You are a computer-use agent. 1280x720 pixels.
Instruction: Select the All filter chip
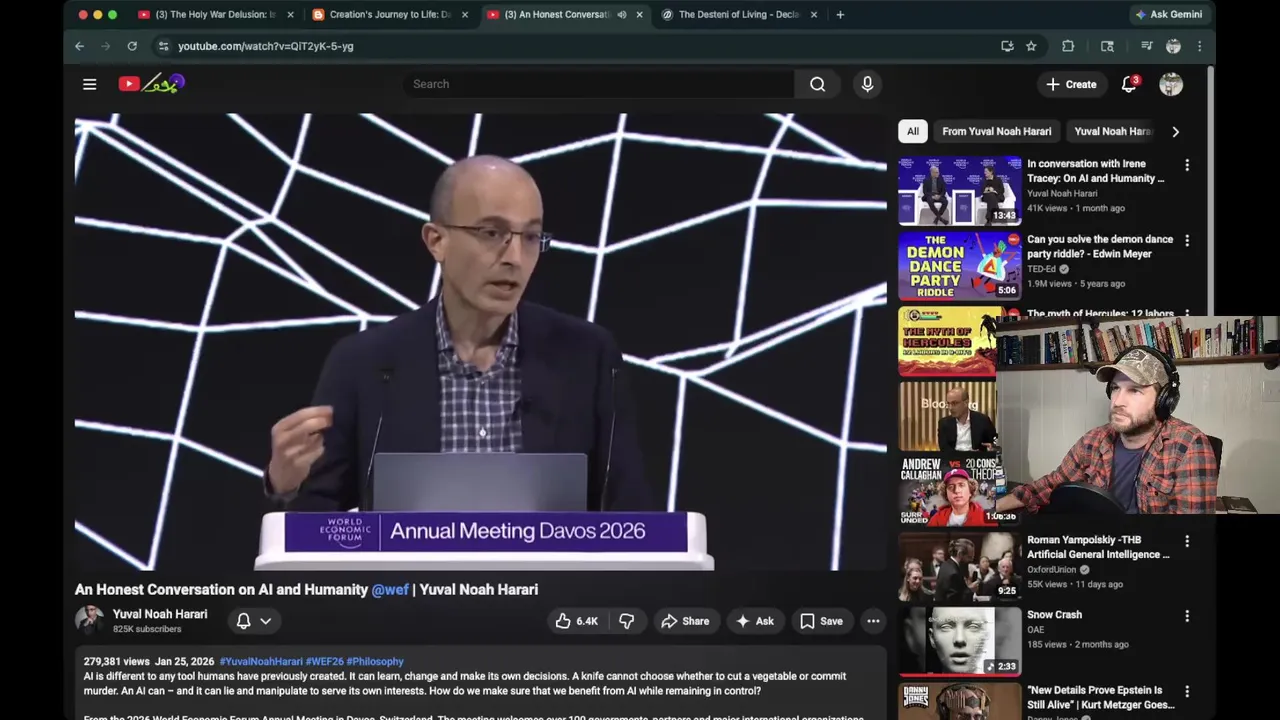tap(913, 131)
